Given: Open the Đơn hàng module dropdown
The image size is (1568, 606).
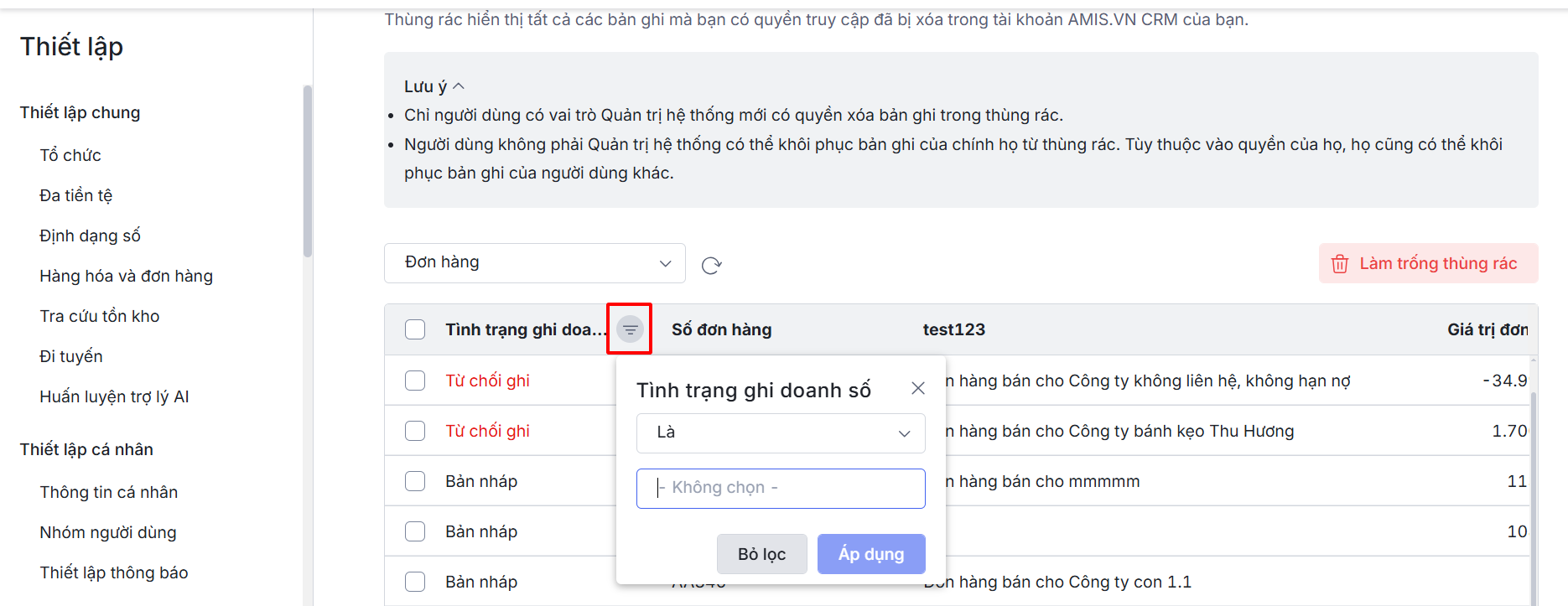Looking at the screenshot, I should [535, 263].
